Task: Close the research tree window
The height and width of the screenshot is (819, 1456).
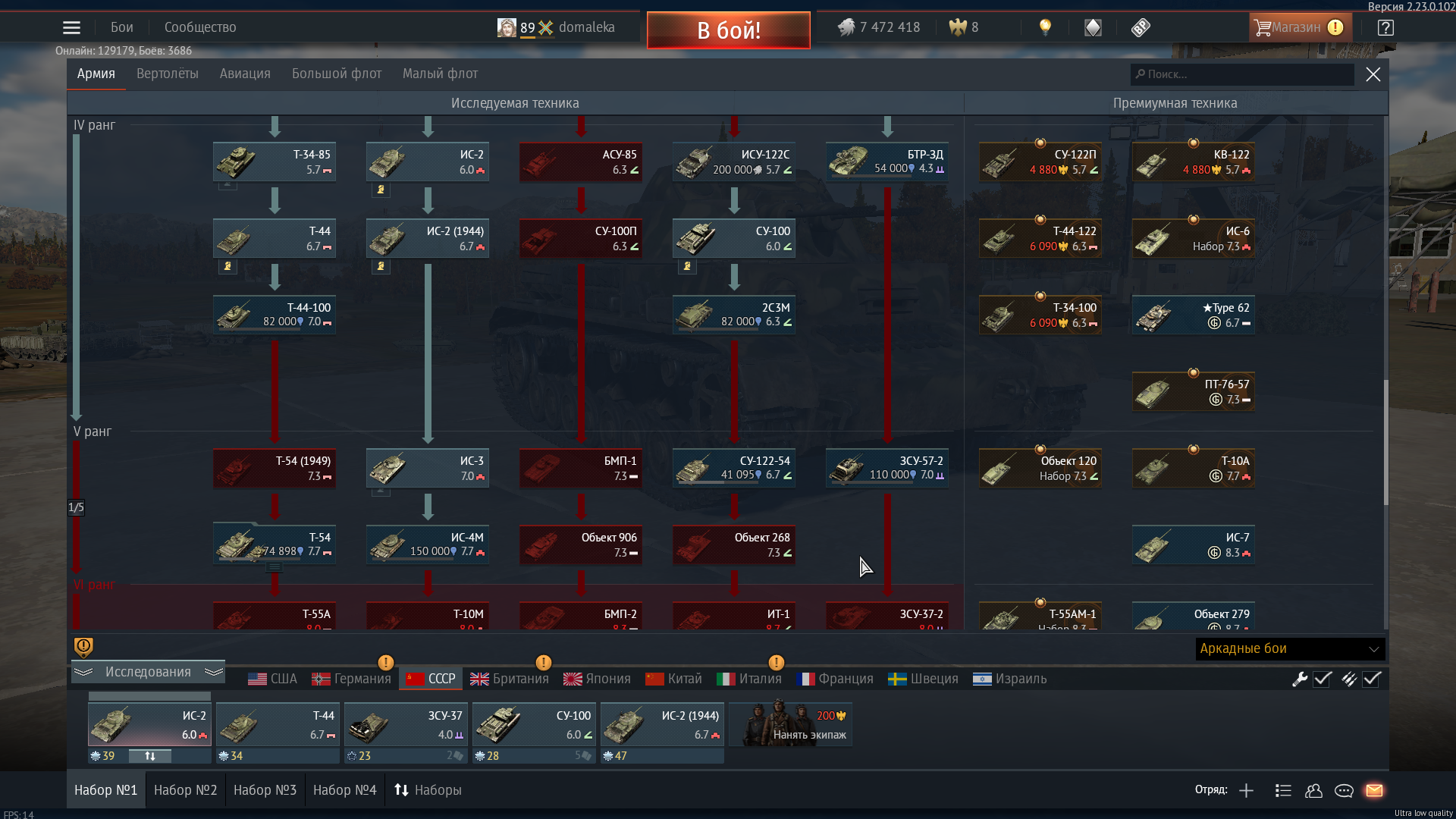Action: coord(1373,74)
